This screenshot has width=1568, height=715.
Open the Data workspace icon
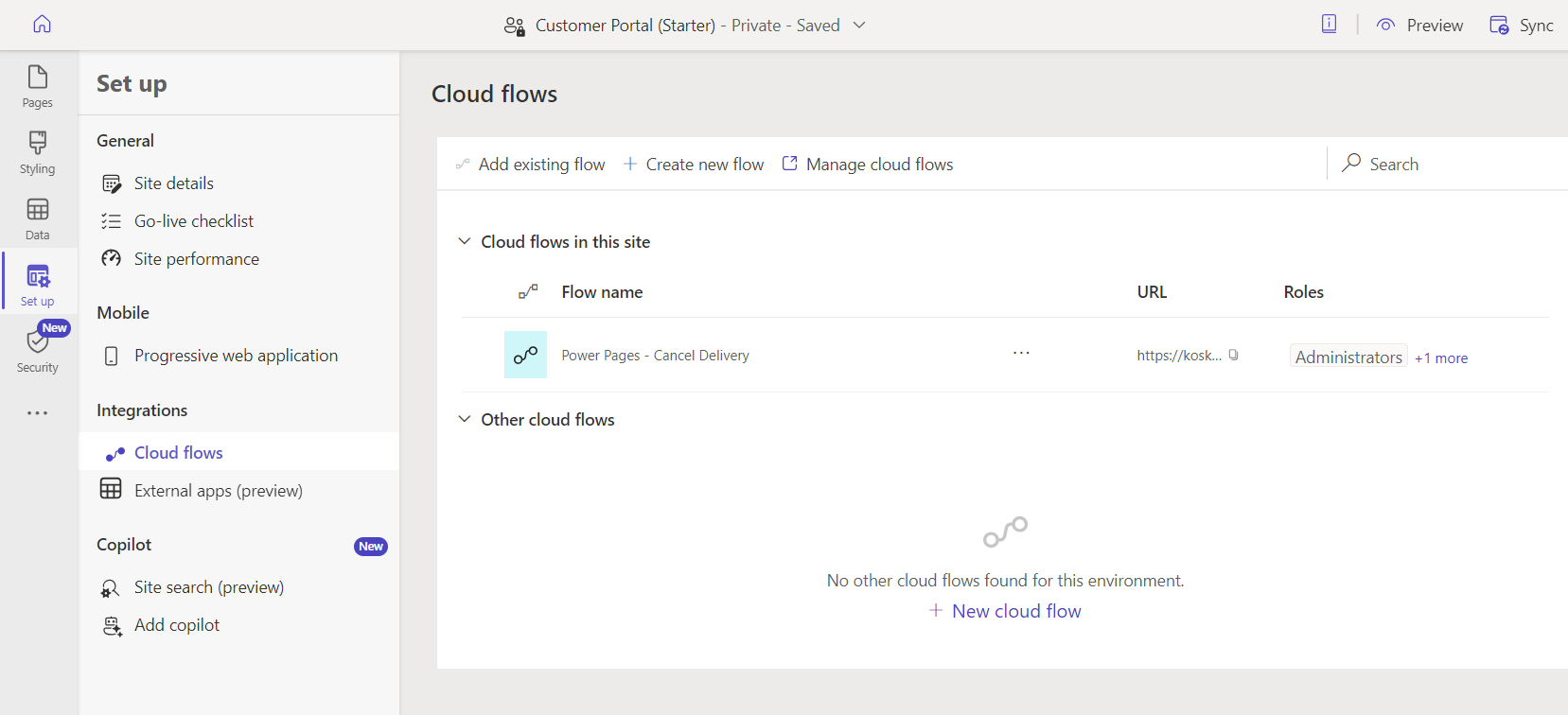pyautogui.click(x=38, y=218)
